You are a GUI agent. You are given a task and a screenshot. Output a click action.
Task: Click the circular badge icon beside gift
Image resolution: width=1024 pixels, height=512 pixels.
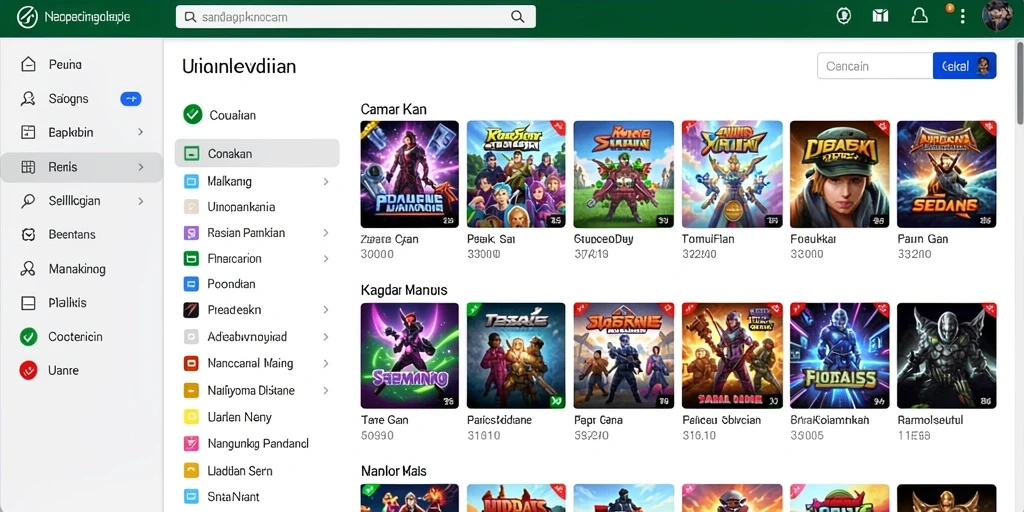coord(844,16)
